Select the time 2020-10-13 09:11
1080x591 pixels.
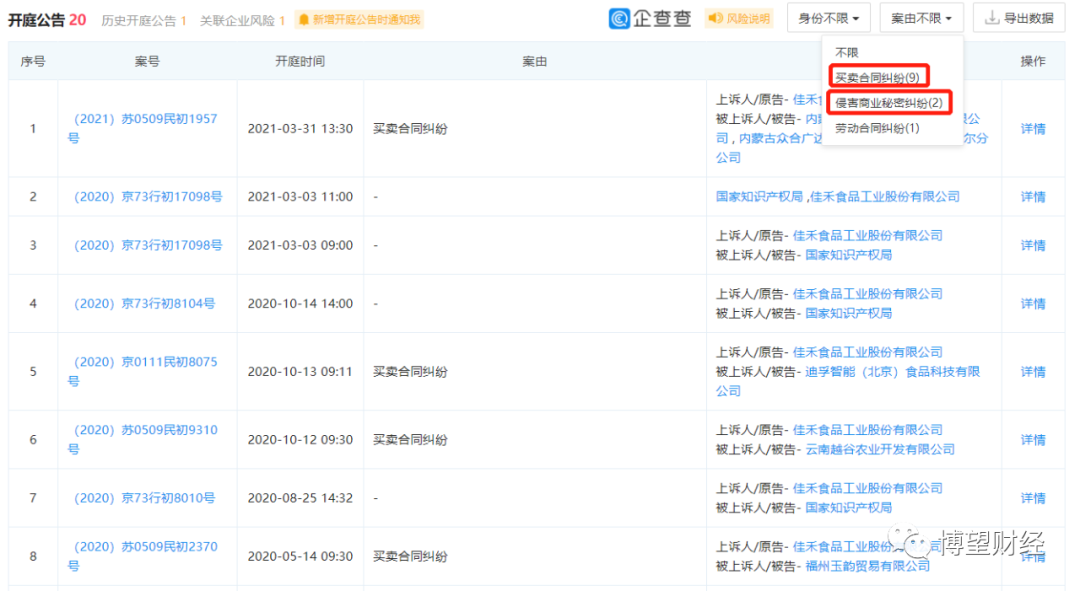300,372
